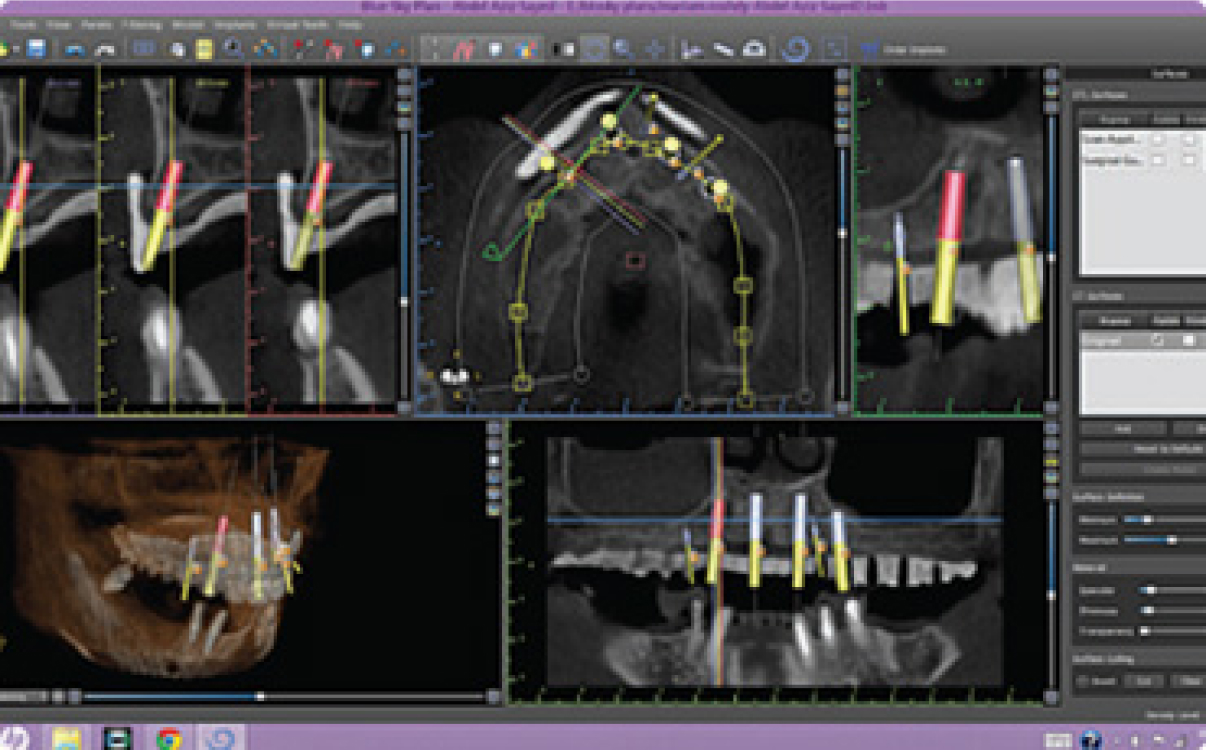This screenshot has width=1206, height=750.
Task: Open the Help menu
Action: click(350, 24)
